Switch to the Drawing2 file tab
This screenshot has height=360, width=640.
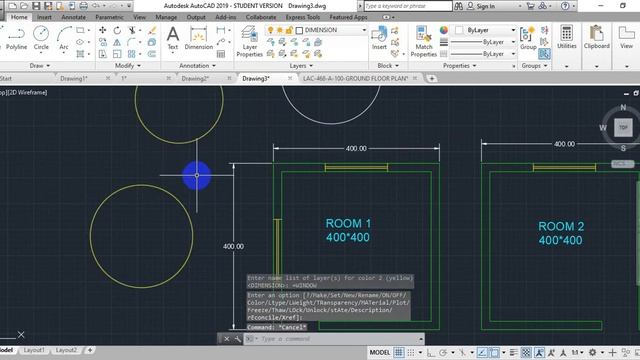(196, 78)
